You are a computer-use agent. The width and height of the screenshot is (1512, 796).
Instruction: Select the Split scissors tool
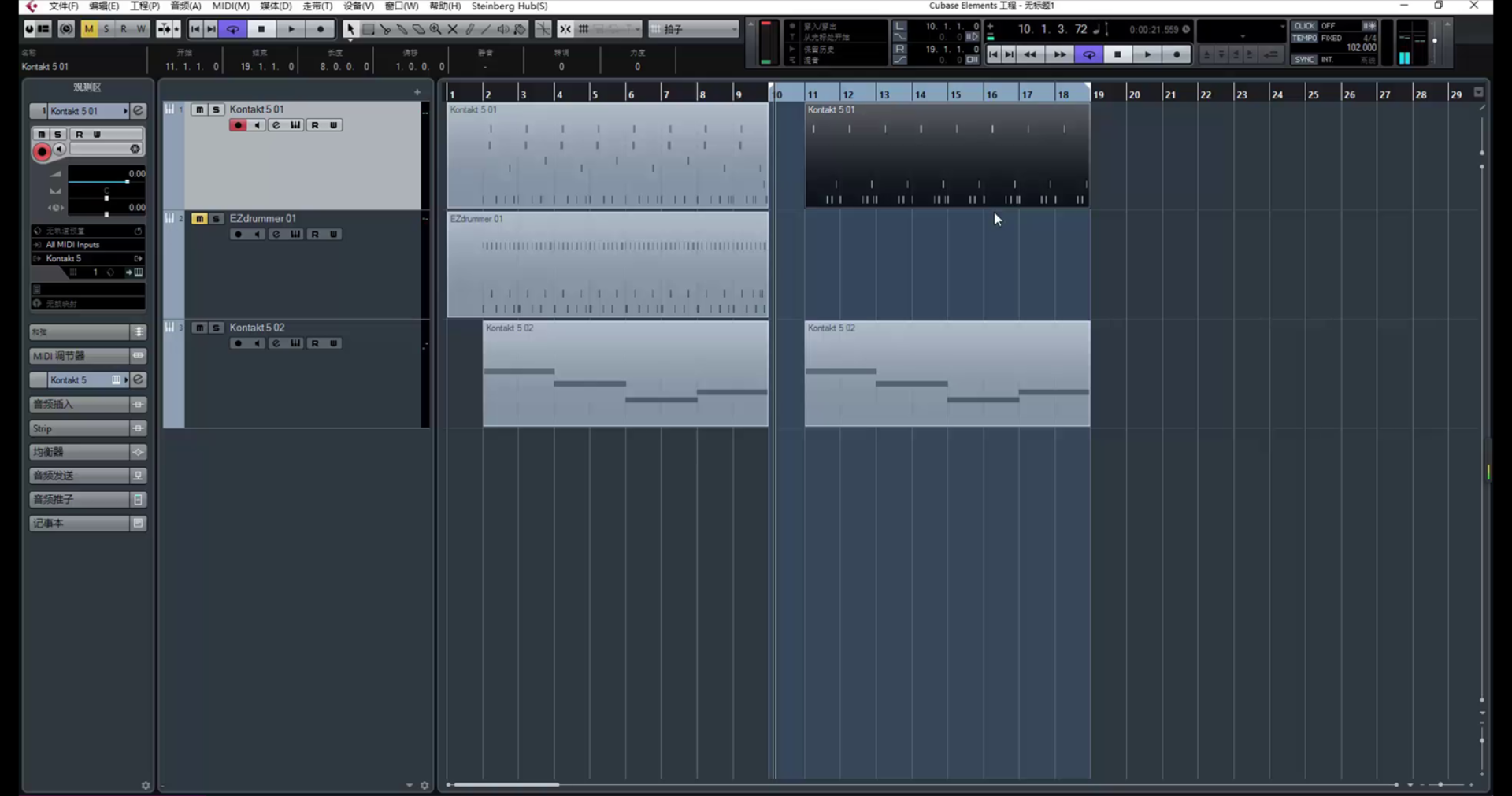(385, 29)
